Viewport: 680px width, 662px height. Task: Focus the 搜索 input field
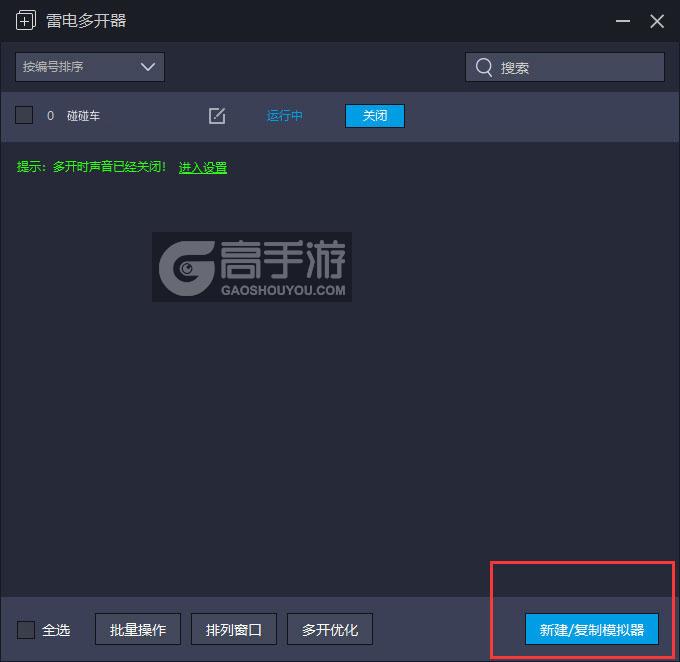565,67
